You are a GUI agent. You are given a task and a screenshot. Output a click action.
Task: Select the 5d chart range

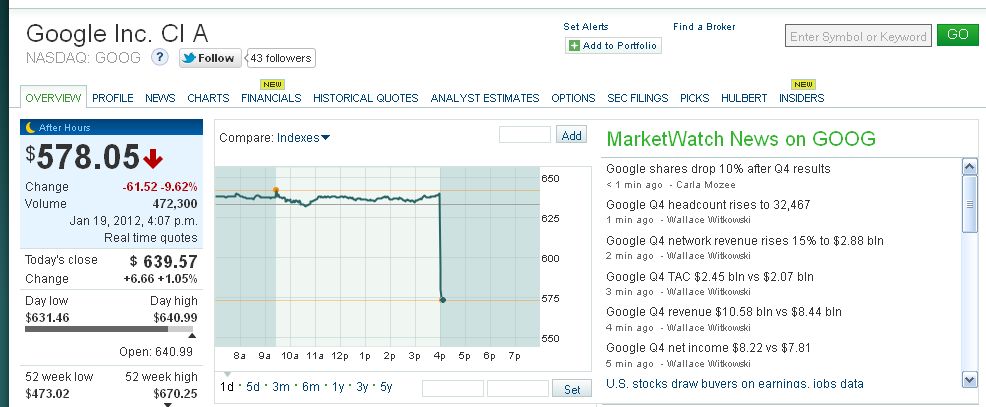(253, 387)
